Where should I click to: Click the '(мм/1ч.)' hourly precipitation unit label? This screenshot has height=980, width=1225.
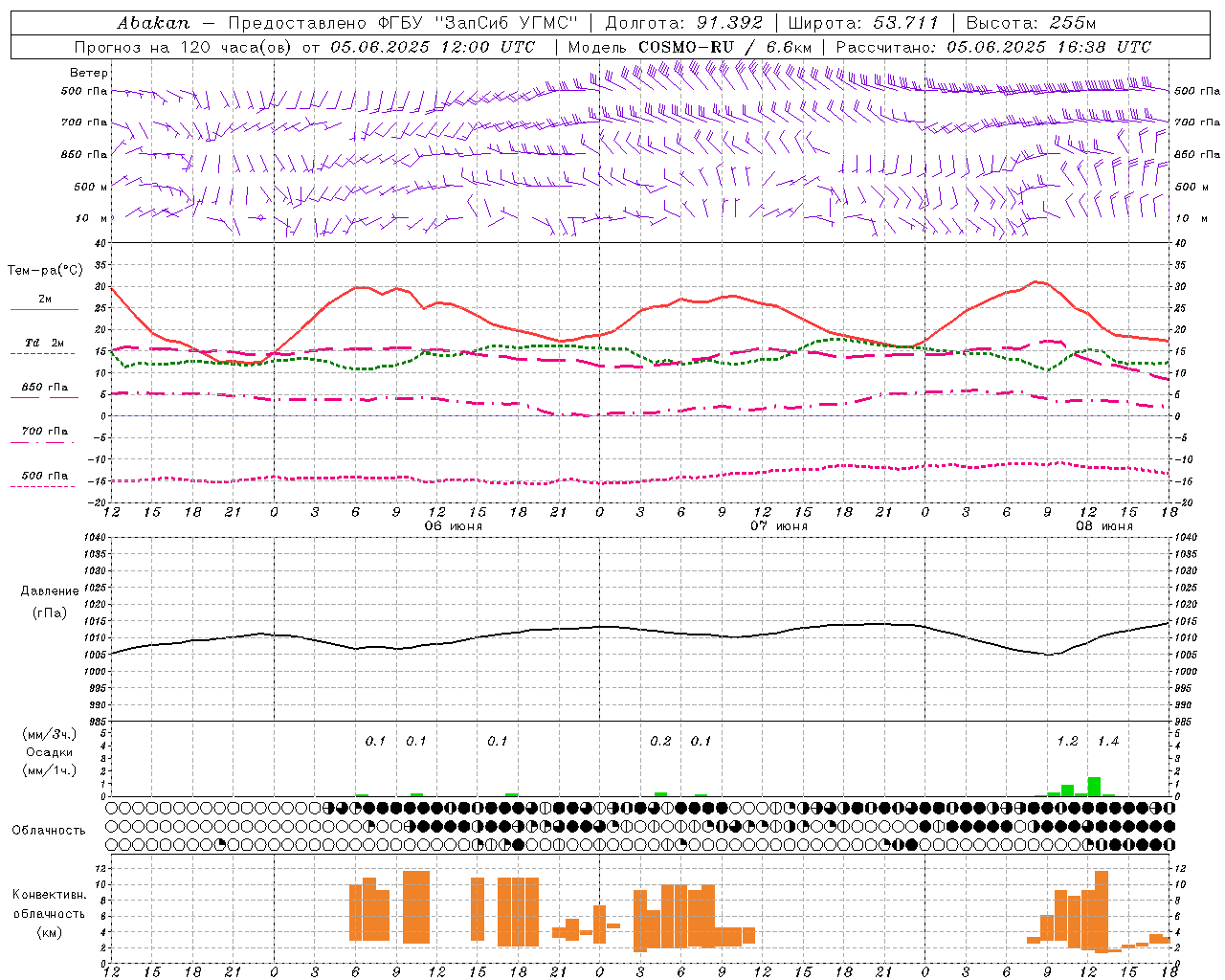point(50,770)
